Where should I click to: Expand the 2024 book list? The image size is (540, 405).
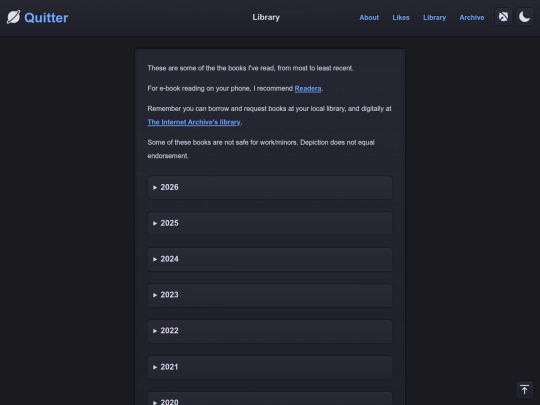click(x=270, y=259)
